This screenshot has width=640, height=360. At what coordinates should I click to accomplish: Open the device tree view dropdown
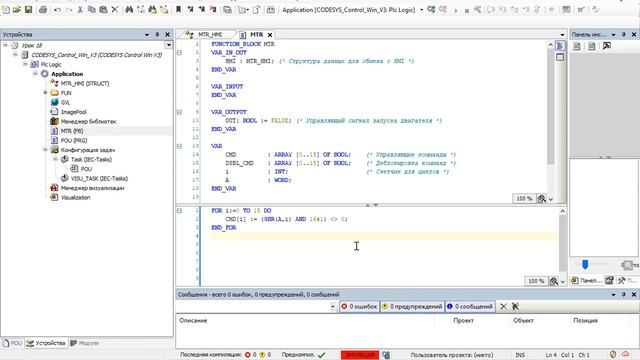[168, 45]
